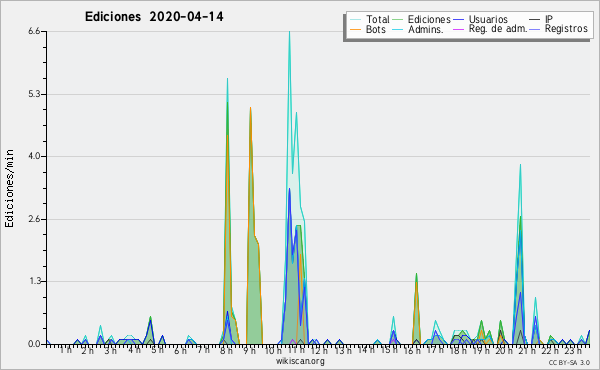Click the 2 h x-axis tick label
This screenshot has width=600, height=370.
point(88,350)
